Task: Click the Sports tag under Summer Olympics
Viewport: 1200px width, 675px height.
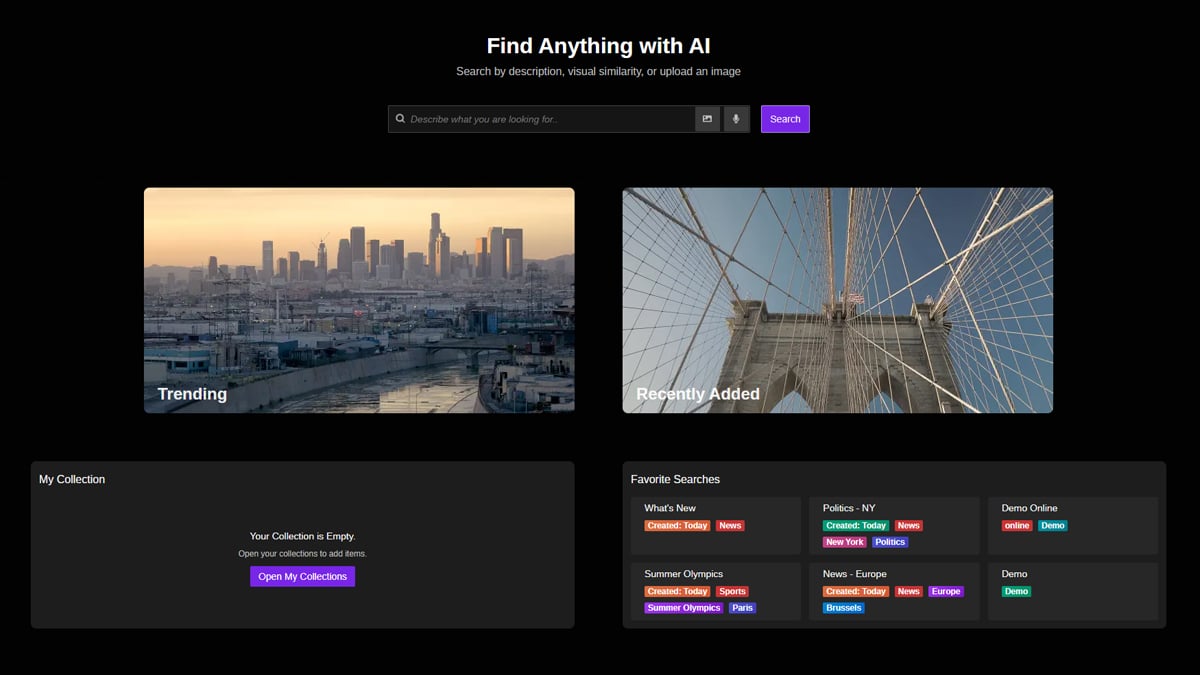Action: [x=732, y=591]
